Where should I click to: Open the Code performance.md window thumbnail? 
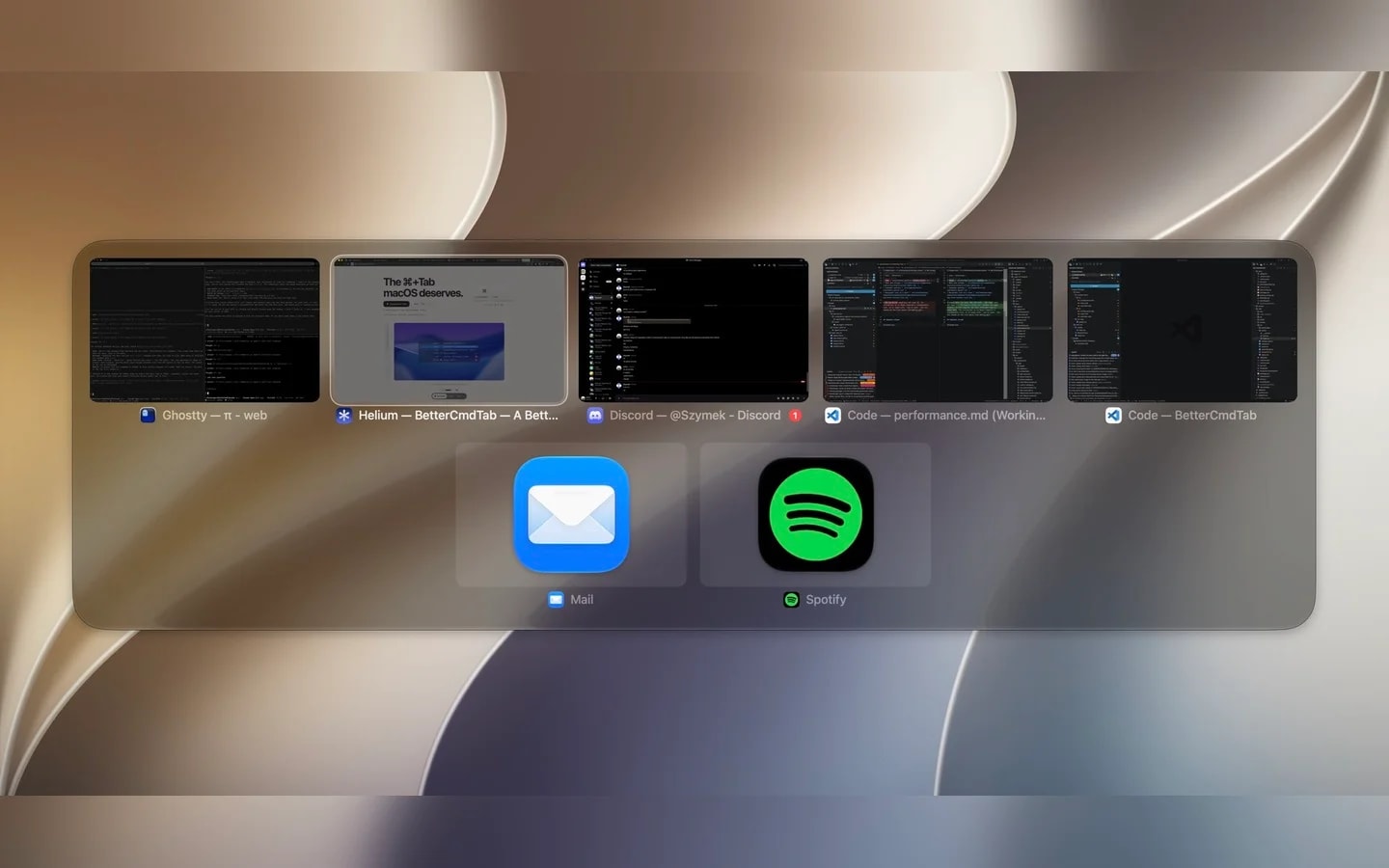point(938,330)
